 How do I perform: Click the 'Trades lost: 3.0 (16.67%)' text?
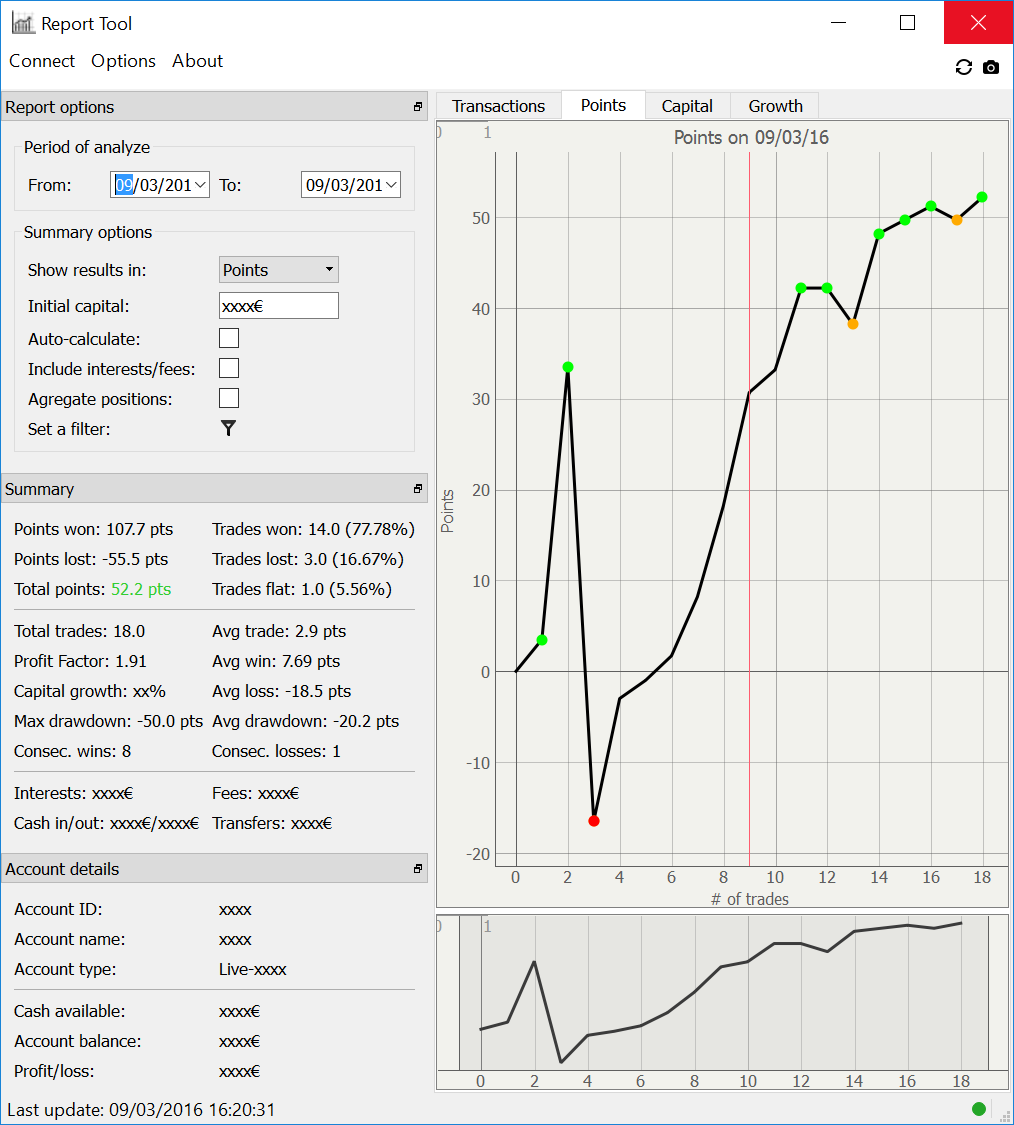click(x=308, y=559)
